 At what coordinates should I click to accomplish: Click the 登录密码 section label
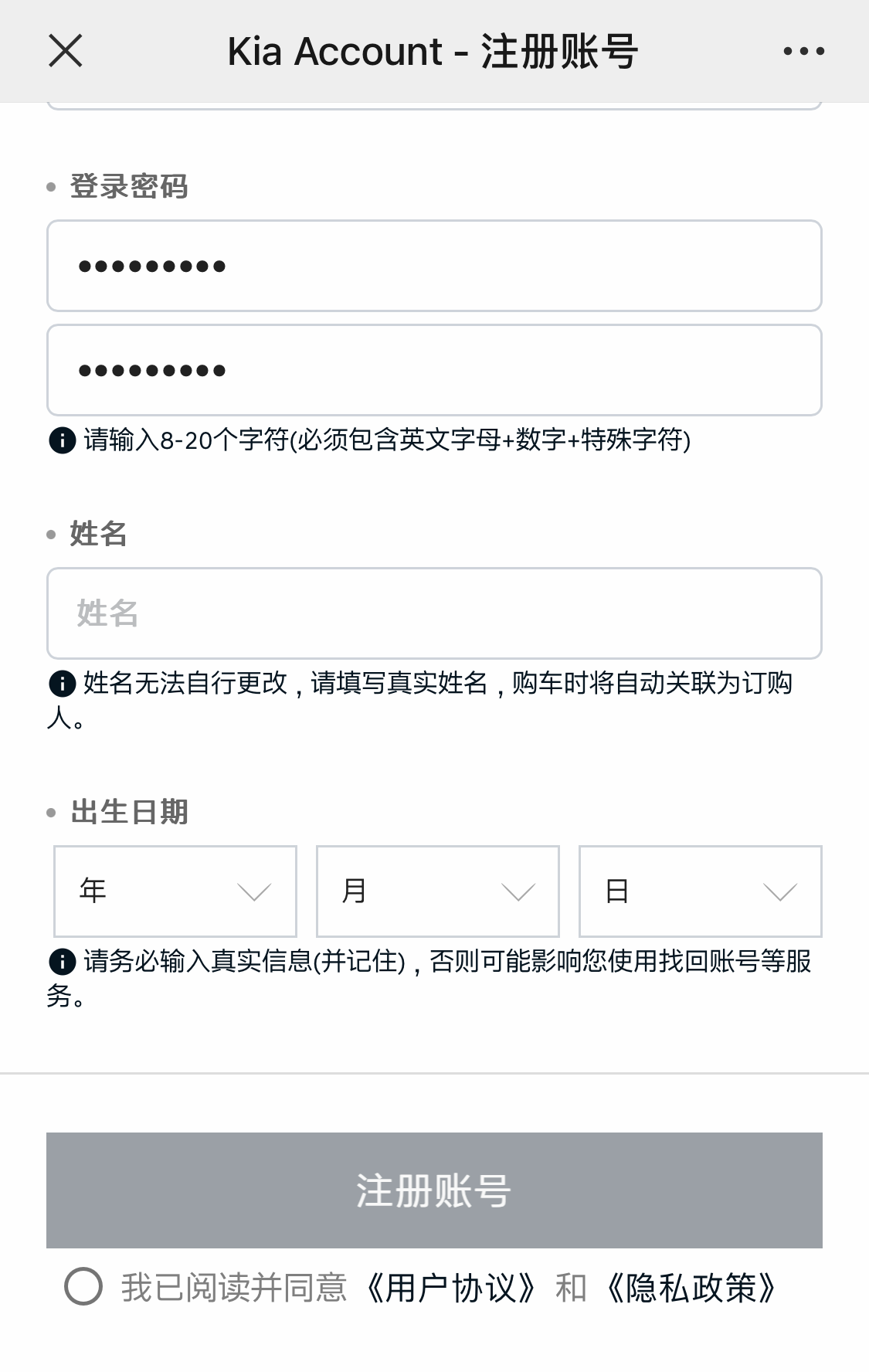coord(129,186)
